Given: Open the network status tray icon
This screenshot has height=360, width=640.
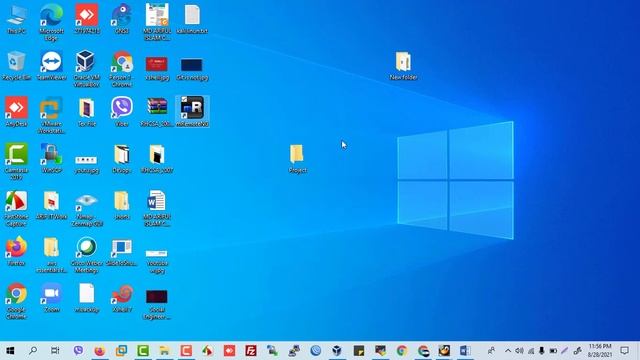Looking at the screenshot, I should click(x=531, y=351).
